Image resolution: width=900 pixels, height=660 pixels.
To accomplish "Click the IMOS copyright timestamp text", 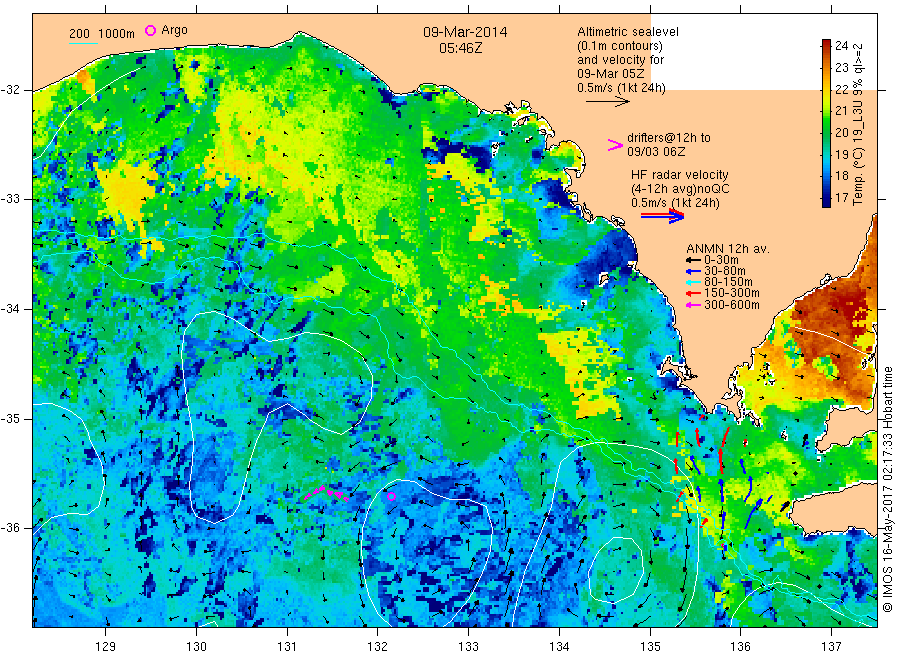I will (x=888, y=489).
